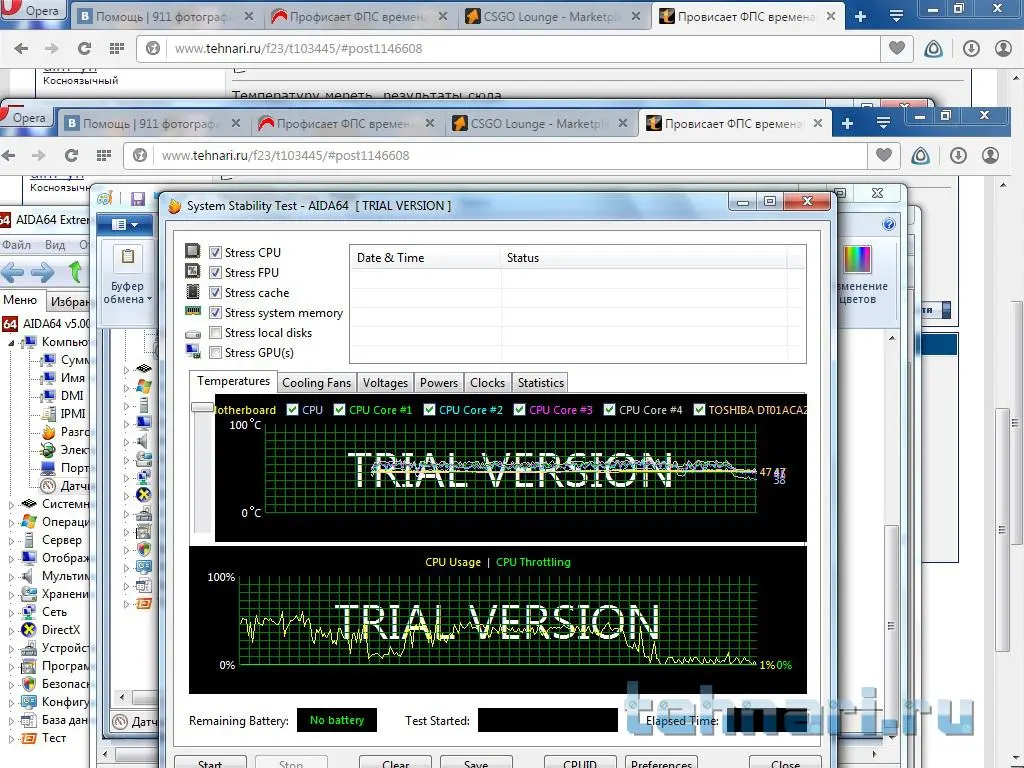
Task: Open the Вид menu in AIDA64
Action: (55, 245)
